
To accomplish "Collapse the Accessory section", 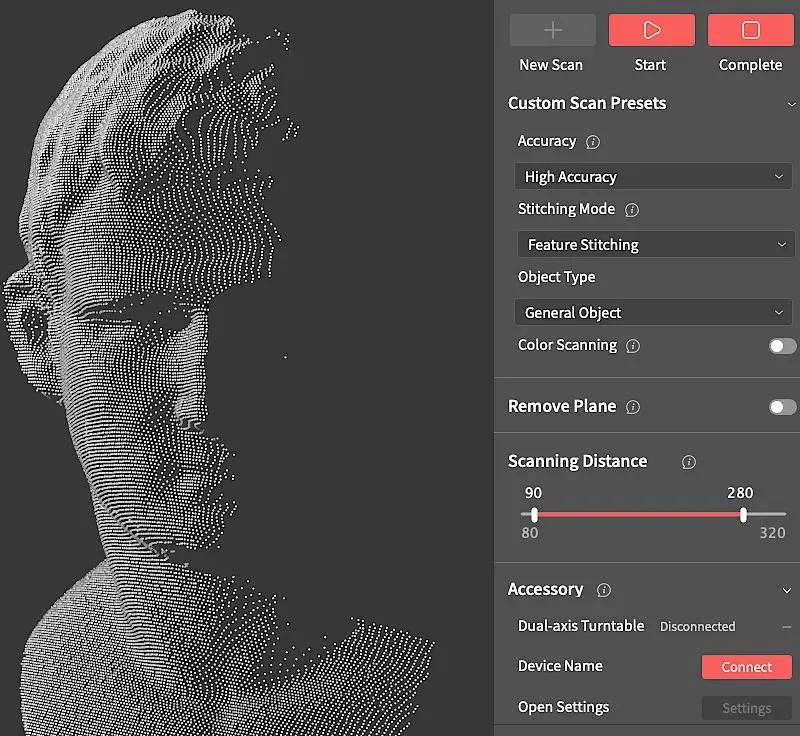I will [786, 590].
